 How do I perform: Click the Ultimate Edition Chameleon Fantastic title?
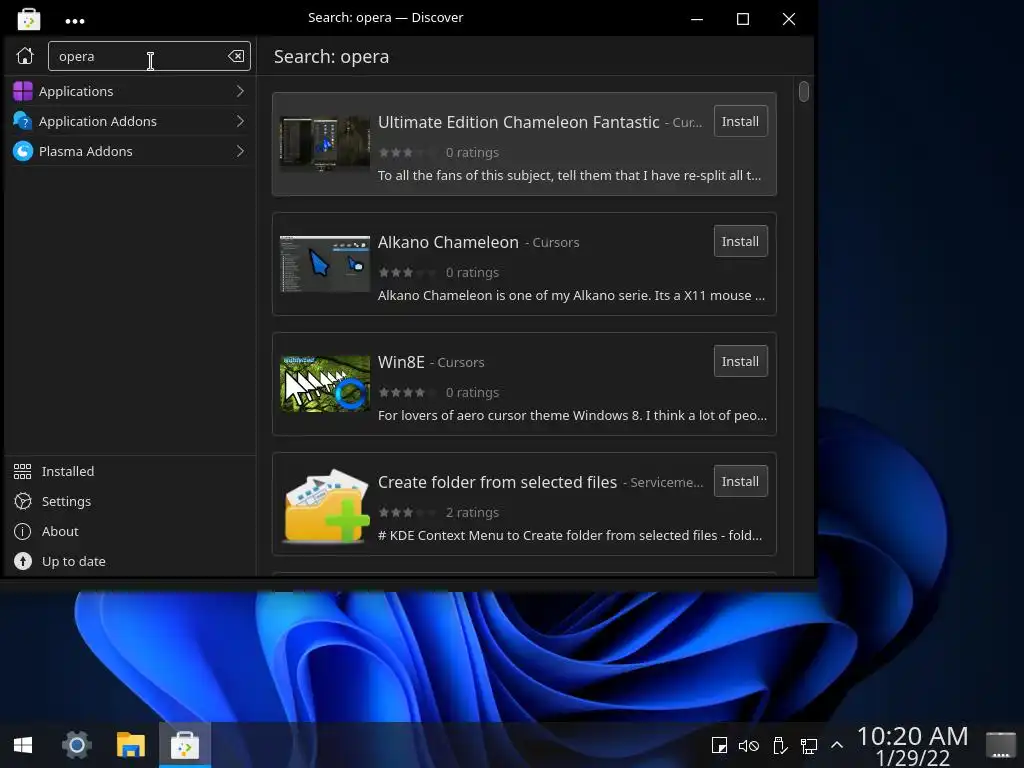[519, 122]
